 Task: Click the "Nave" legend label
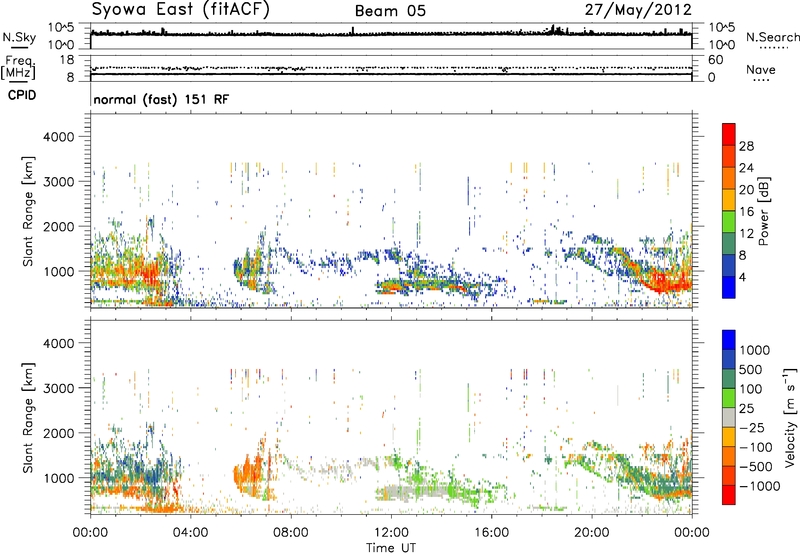click(761, 69)
